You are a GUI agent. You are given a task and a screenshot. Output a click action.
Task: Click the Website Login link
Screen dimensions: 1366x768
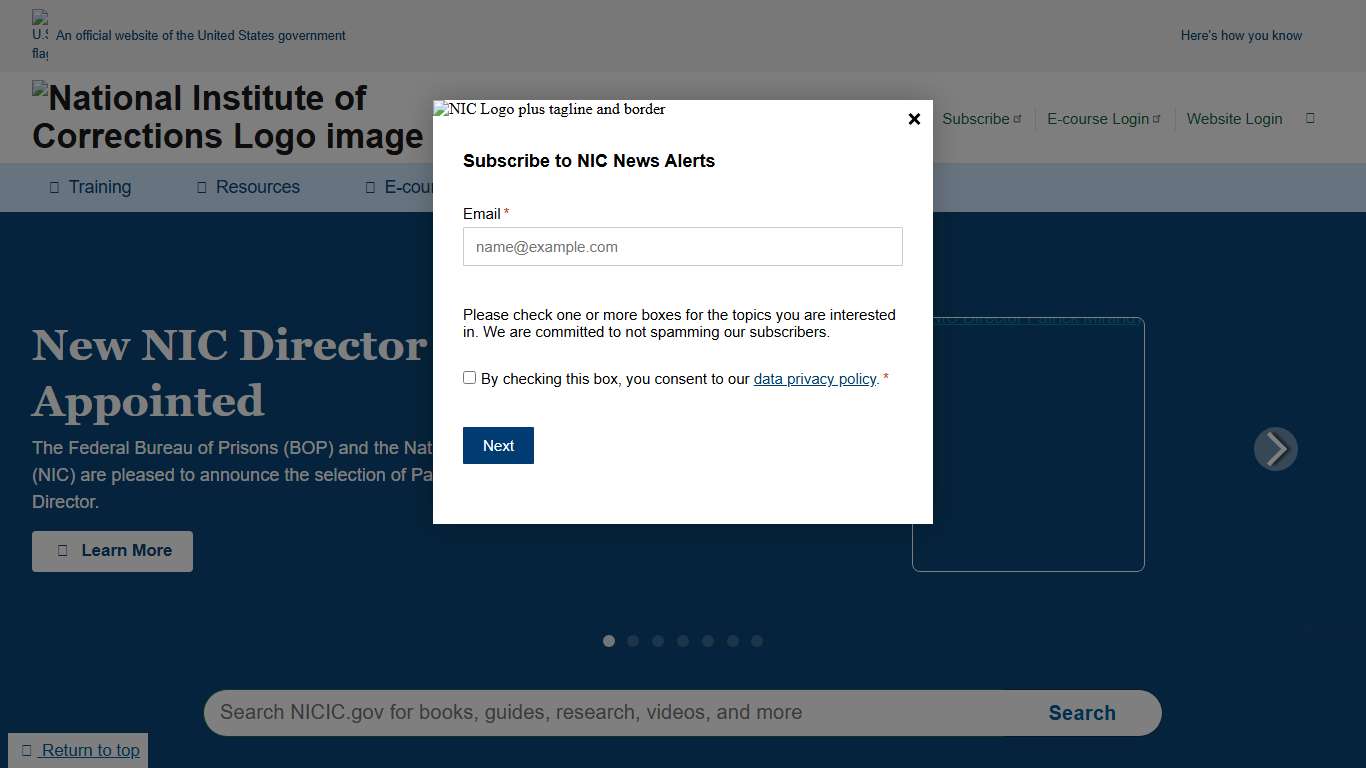(1234, 119)
